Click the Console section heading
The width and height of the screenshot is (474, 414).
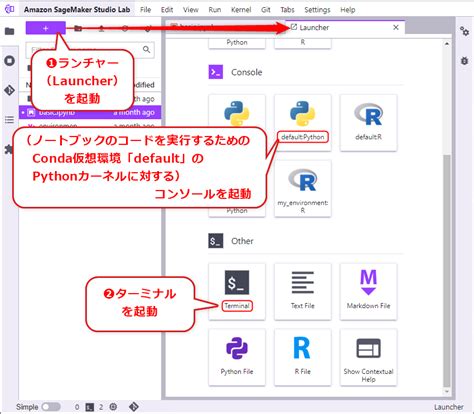[246, 72]
